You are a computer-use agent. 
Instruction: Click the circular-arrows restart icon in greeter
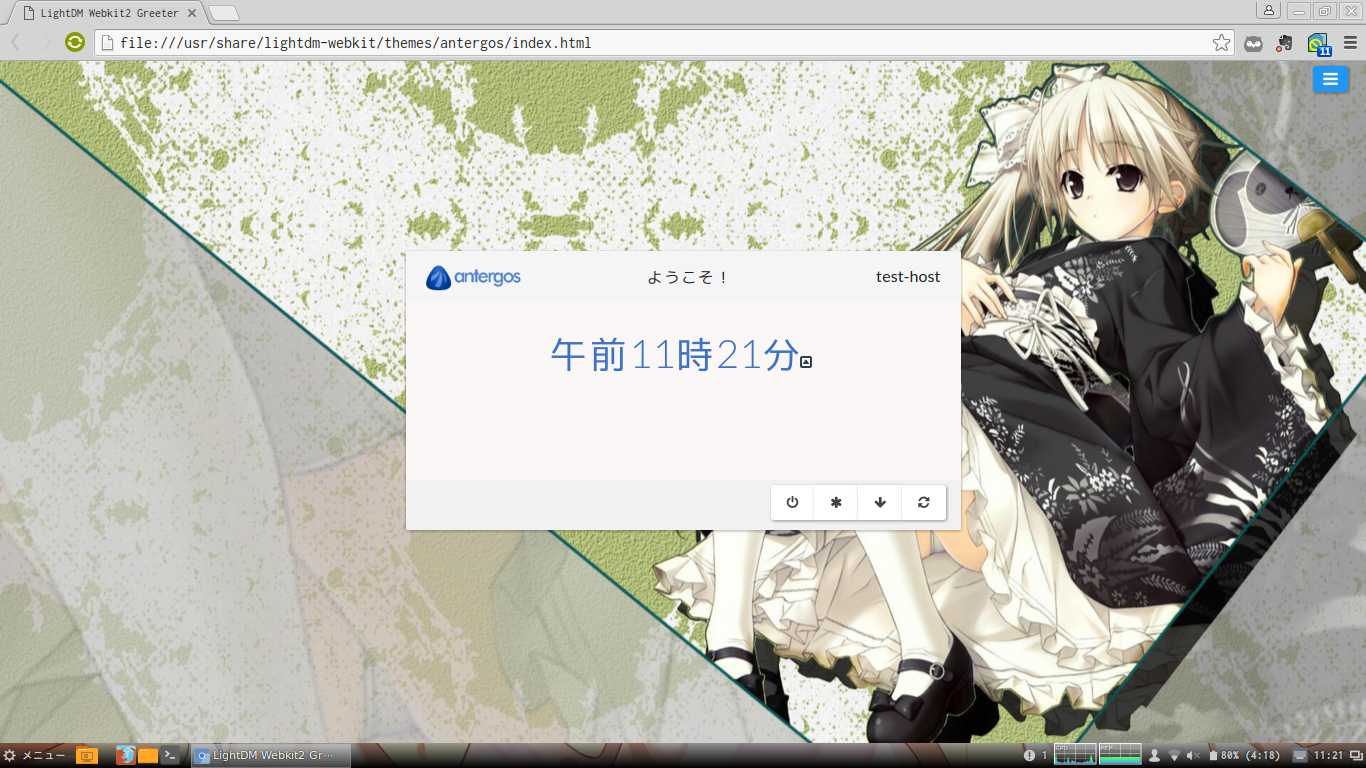[x=923, y=502]
